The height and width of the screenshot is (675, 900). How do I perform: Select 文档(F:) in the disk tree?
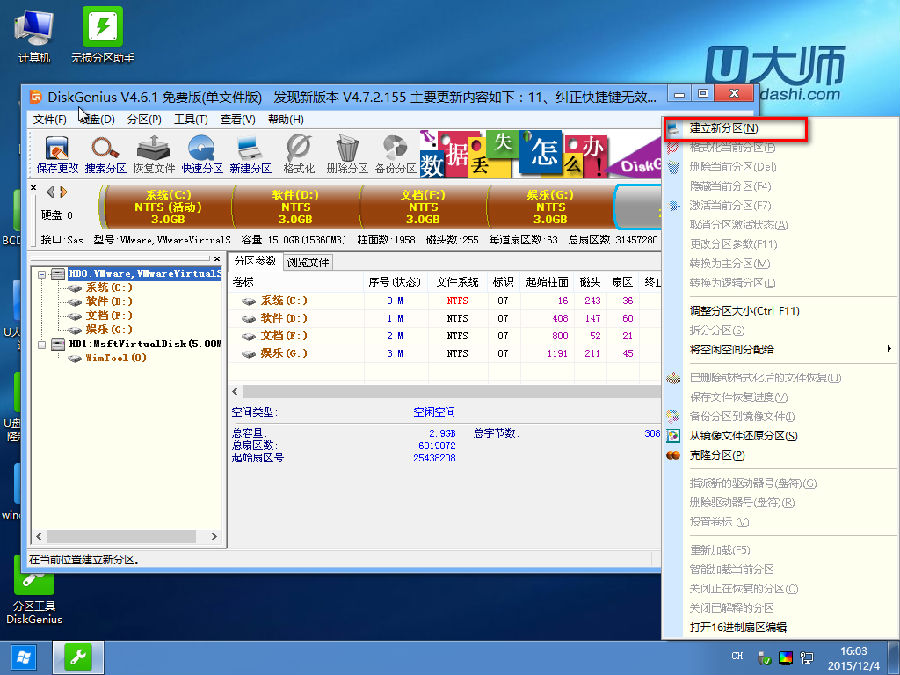tap(109, 315)
